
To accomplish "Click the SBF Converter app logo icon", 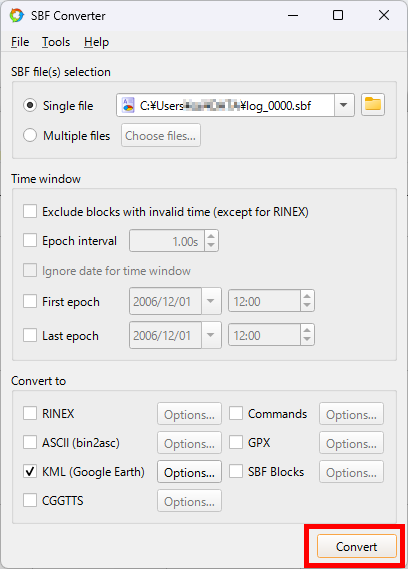I will click(x=17, y=16).
